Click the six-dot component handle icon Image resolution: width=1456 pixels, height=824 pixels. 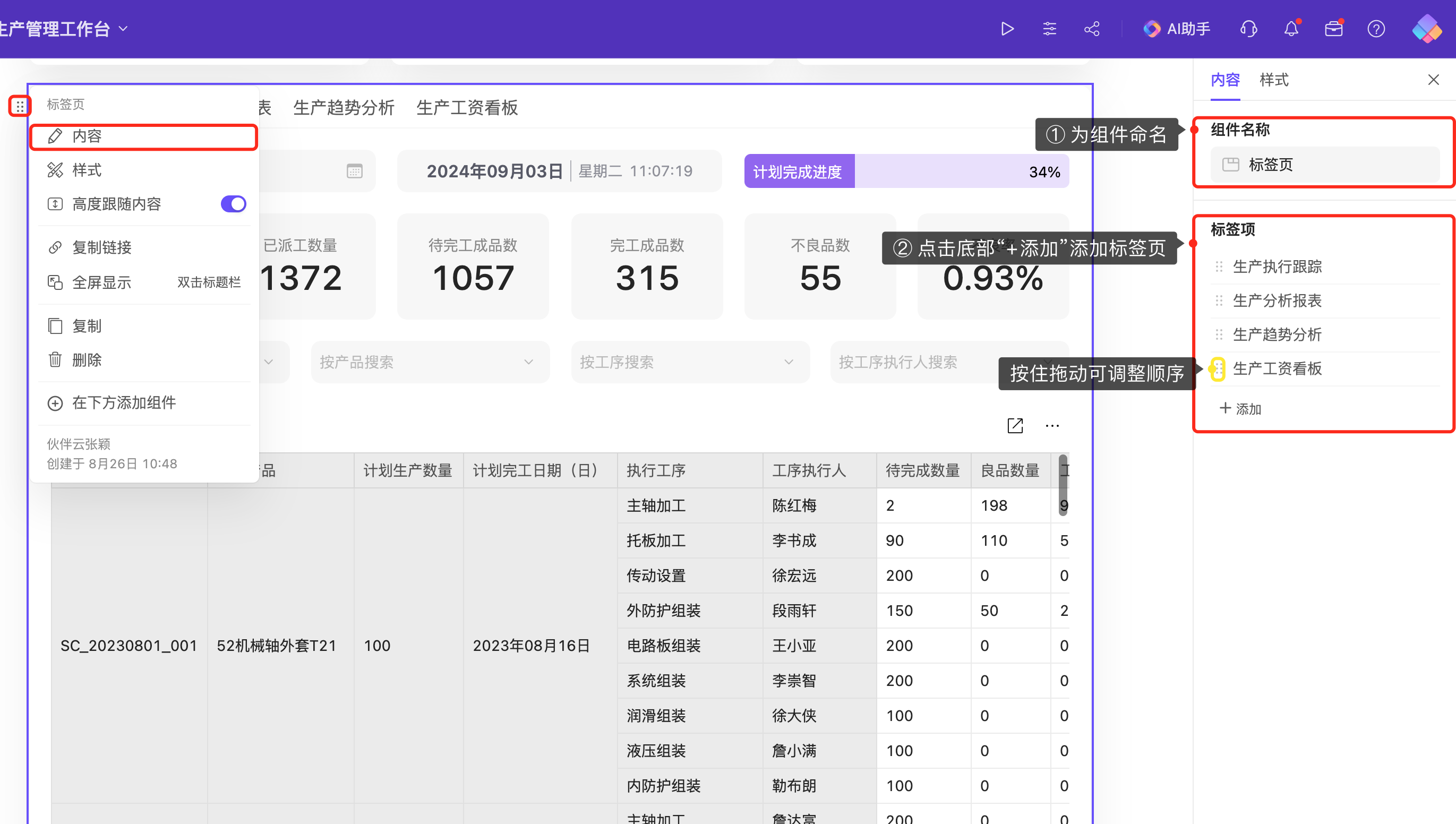(x=20, y=106)
